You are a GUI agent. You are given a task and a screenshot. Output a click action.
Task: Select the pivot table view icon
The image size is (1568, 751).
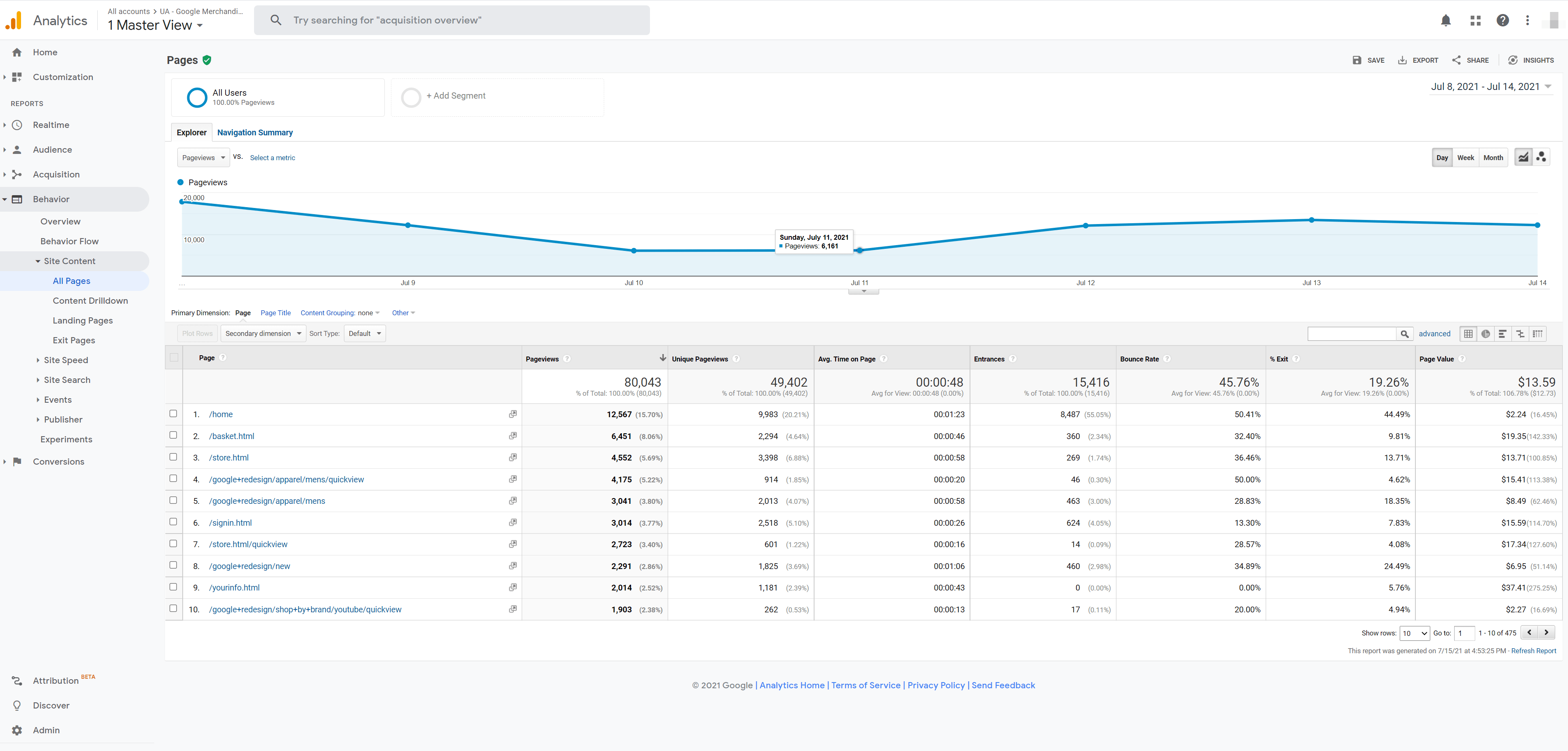coord(1537,334)
